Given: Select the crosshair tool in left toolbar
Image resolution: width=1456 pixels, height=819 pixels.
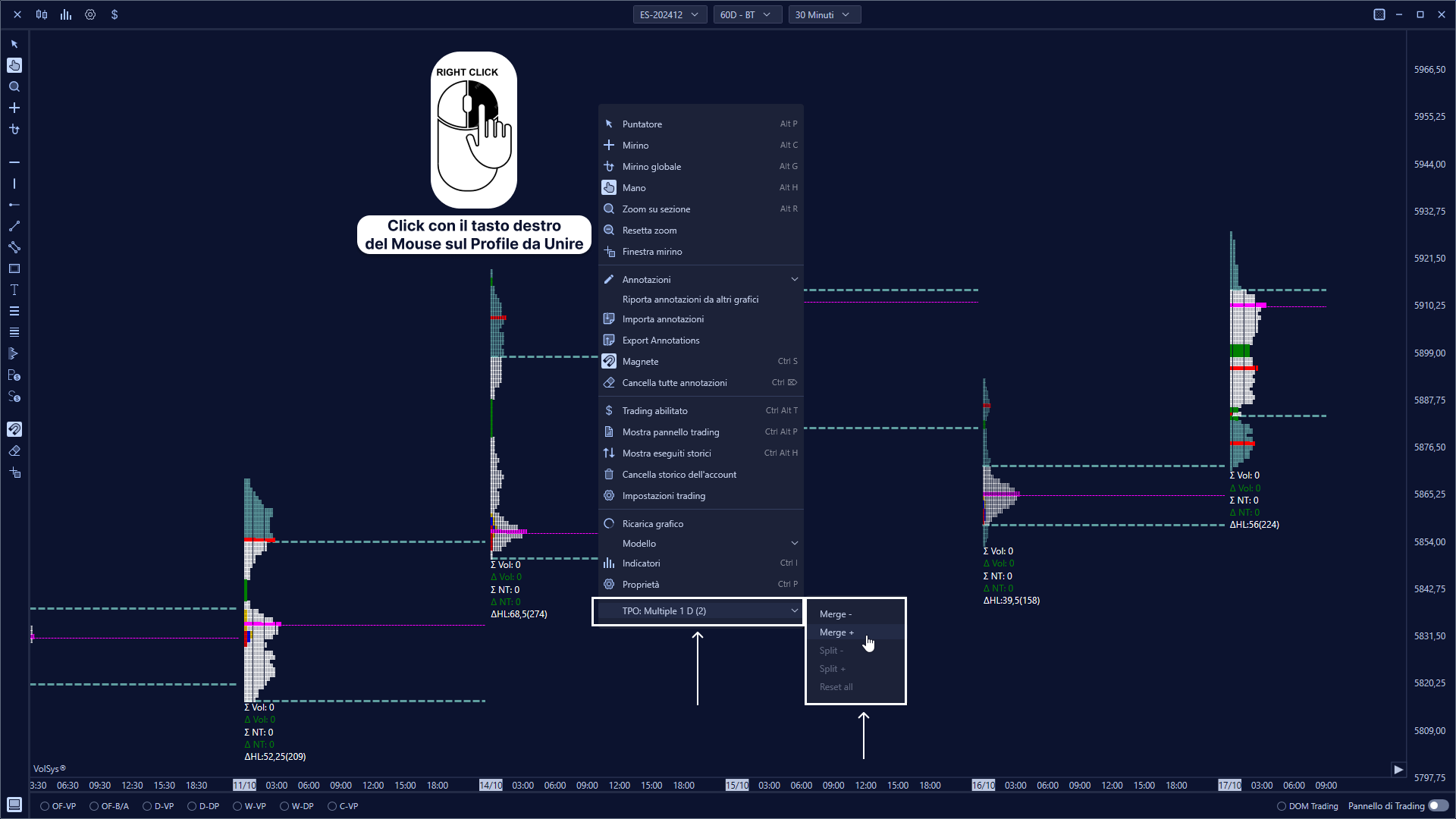Looking at the screenshot, I should click(x=14, y=108).
